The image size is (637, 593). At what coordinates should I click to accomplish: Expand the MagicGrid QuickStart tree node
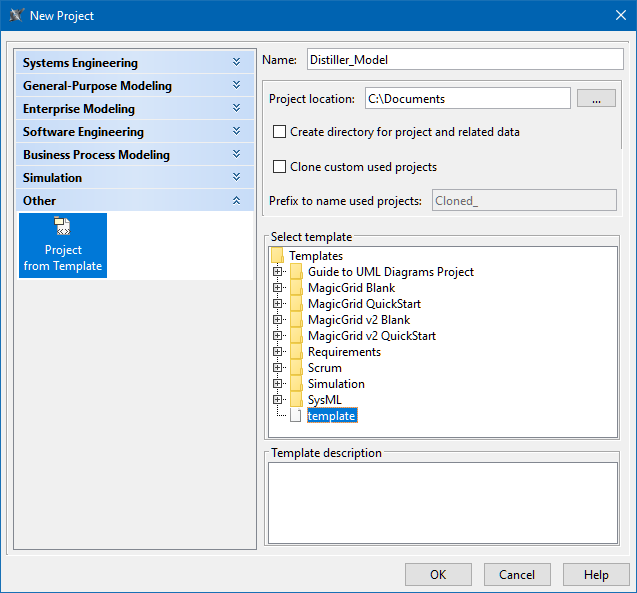tap(278, 304)
